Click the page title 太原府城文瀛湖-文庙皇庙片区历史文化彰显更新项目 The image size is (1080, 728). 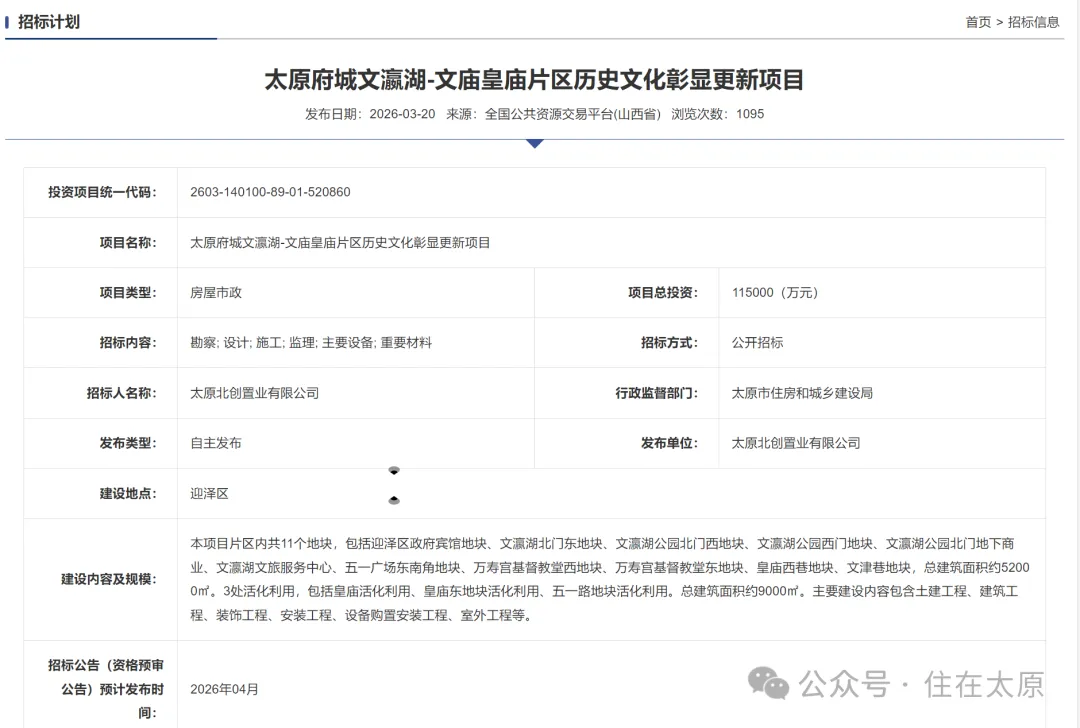point(534,80)
